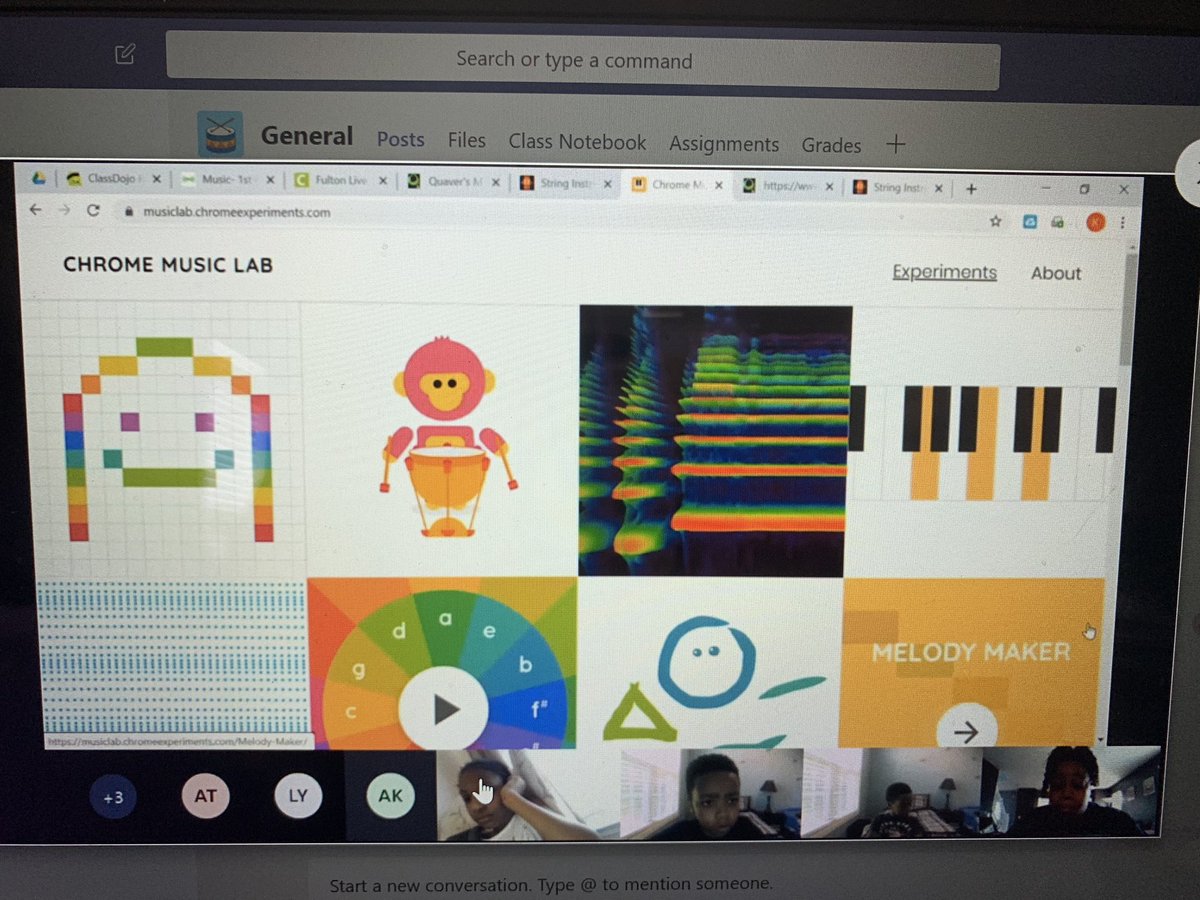Screen dimensions: 1200x900
Task: Click the Teams new chat compose icon
Action: pos(125,54)
